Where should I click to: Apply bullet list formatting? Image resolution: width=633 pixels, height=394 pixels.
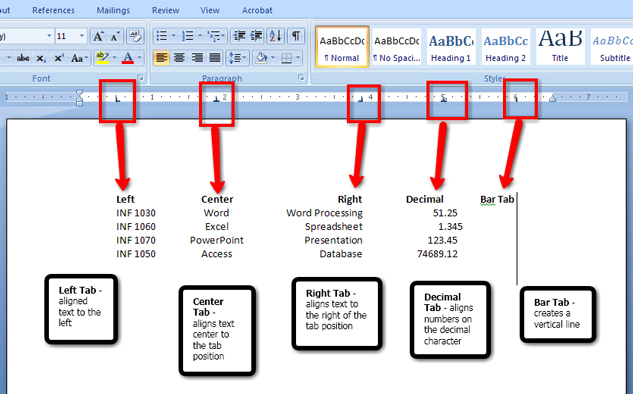161,36
